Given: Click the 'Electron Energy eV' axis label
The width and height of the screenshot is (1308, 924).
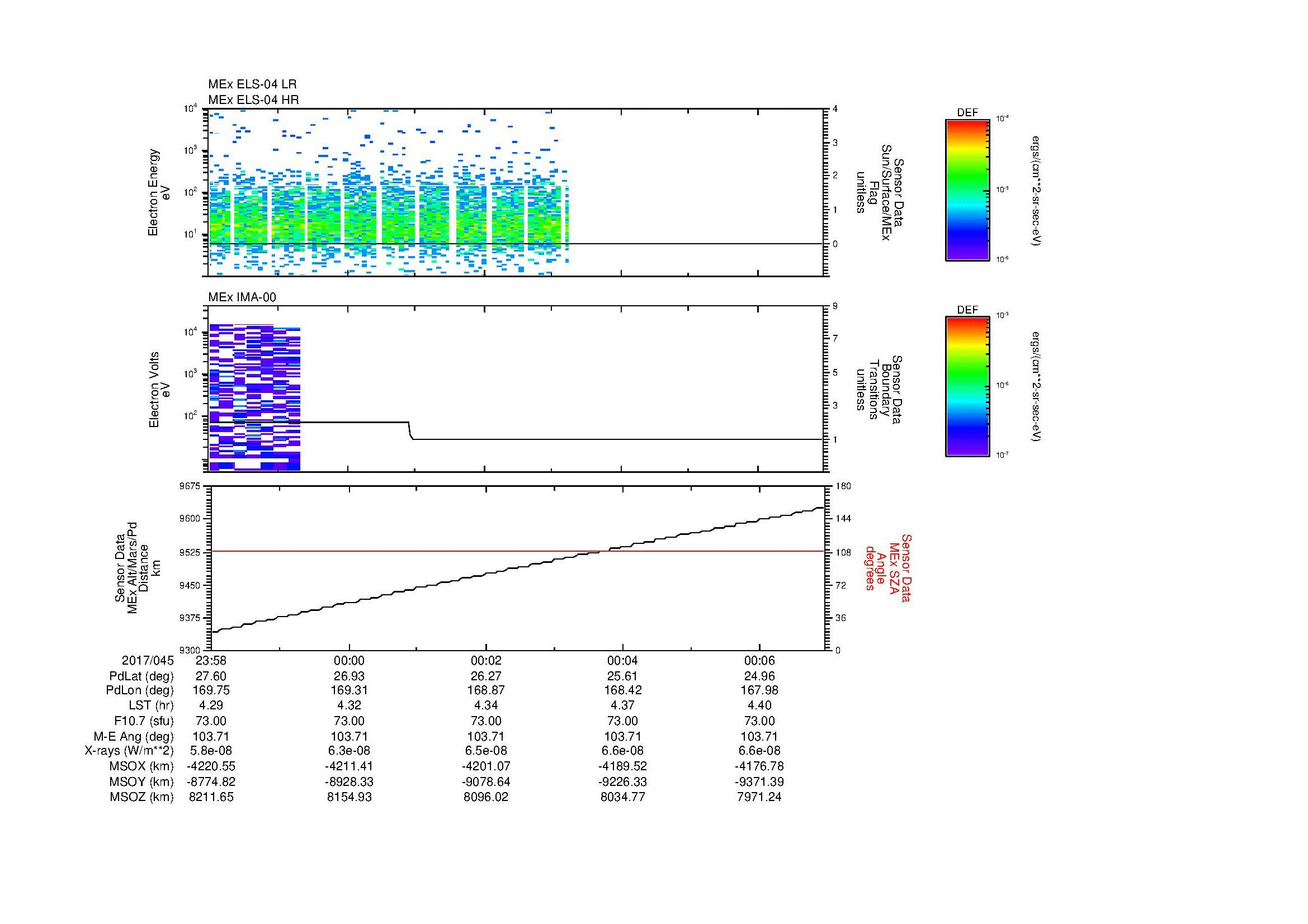Looking at the screenshot, I should (x=159, y=192).
